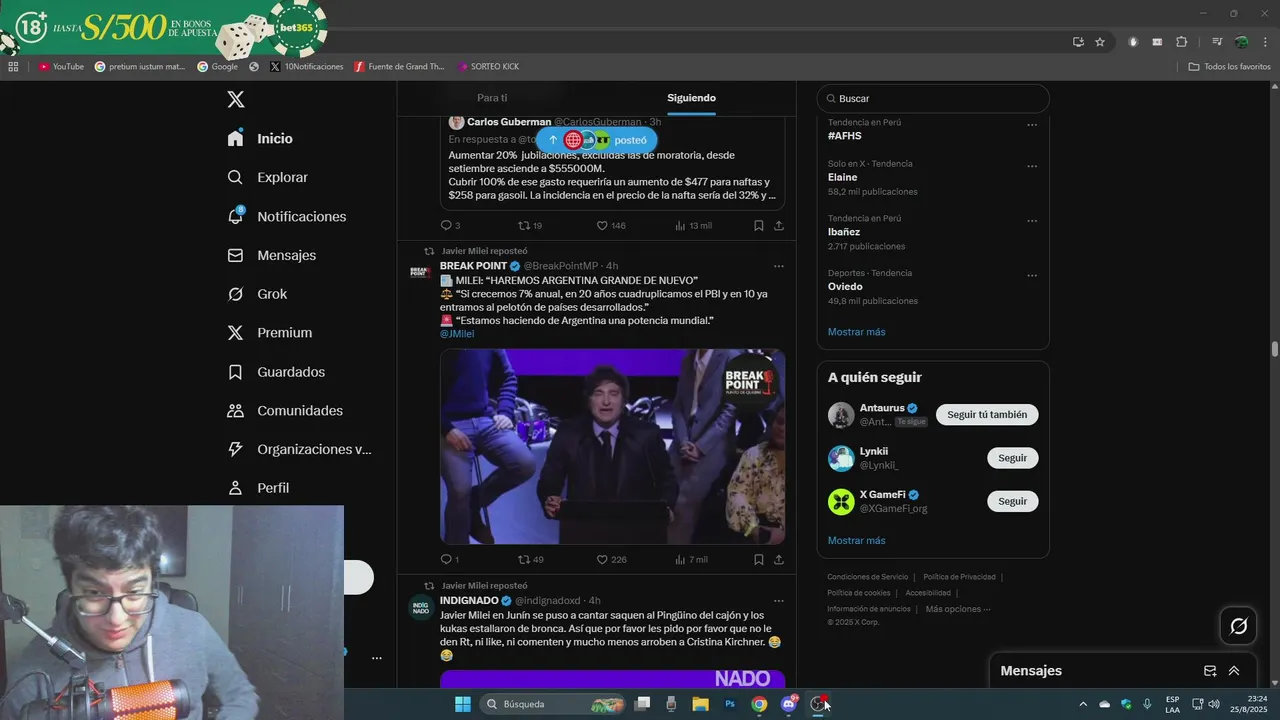Open Organizaciones verificadas in the sidebar
Viewport: 1280px width, 720px height.
pos(300,449)
